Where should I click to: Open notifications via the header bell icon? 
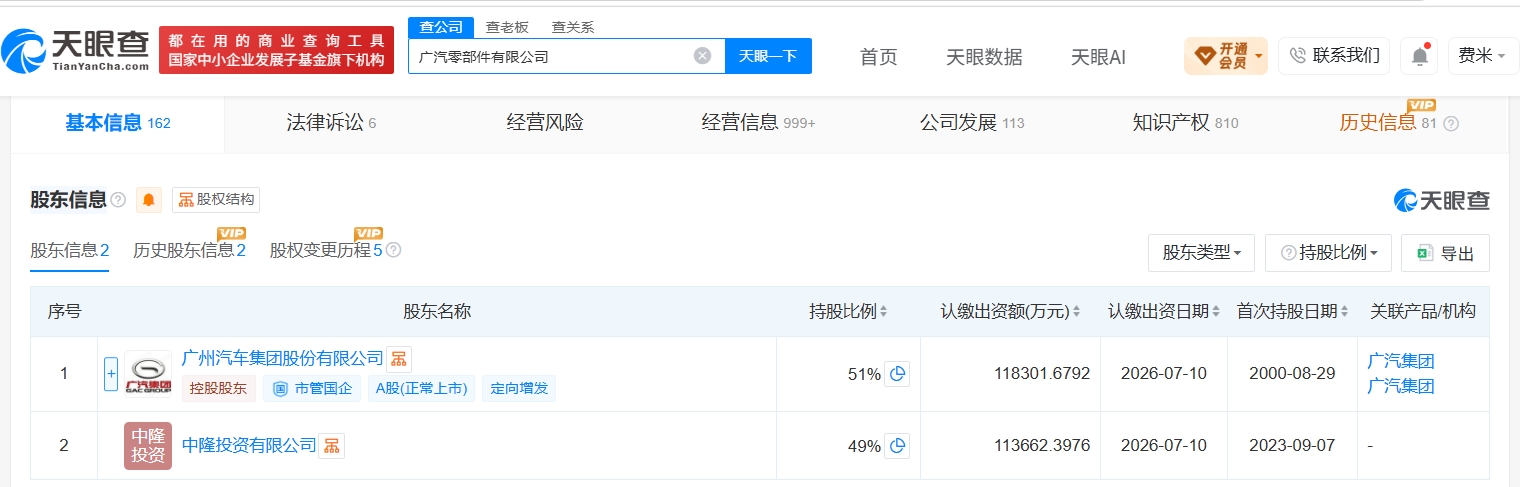1419,56
